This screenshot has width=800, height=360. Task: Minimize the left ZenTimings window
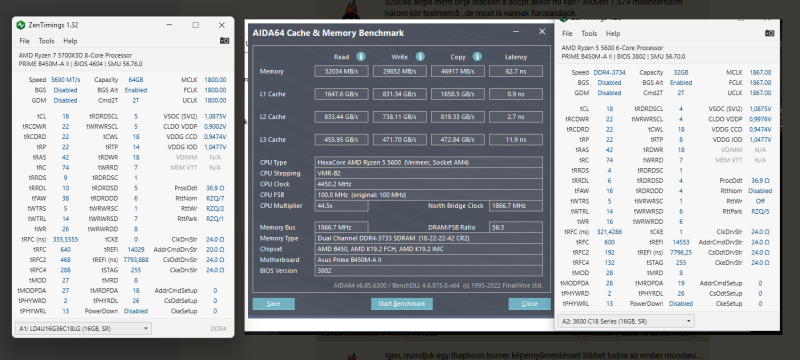click(169, 25)
